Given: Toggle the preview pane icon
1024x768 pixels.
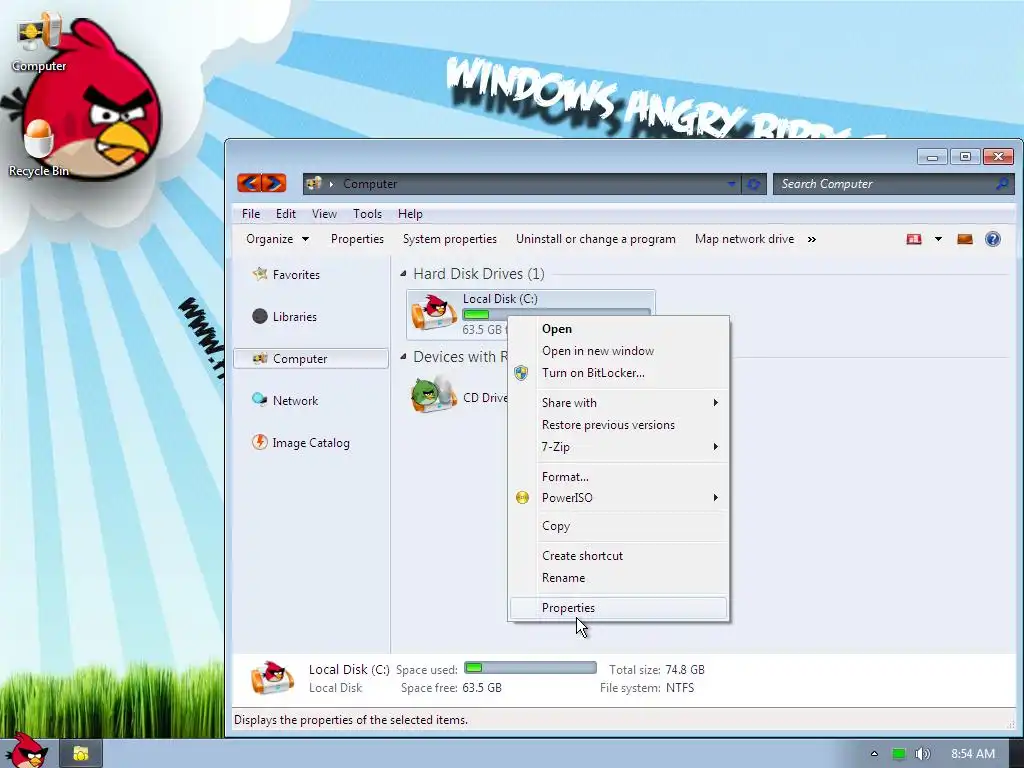Looking at the screenshot, I should click(965, 239).
